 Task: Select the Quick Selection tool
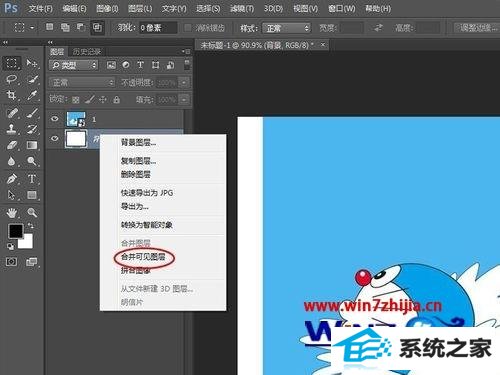coord(32,79)
